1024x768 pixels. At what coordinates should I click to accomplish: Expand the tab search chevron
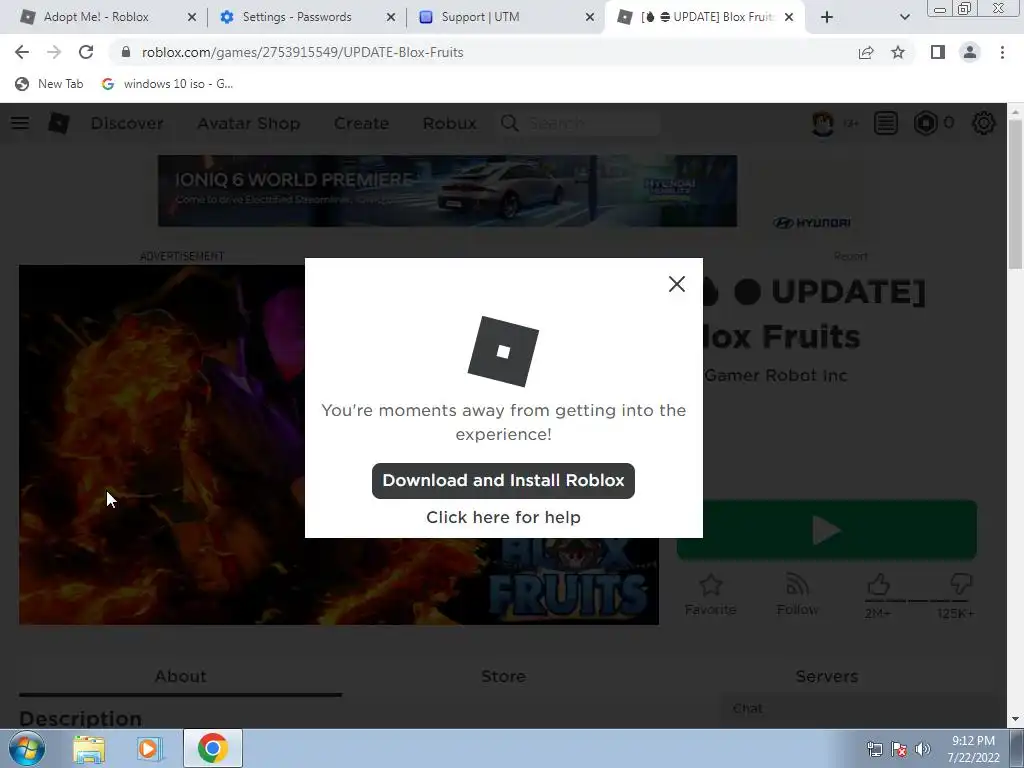[904, 17]
